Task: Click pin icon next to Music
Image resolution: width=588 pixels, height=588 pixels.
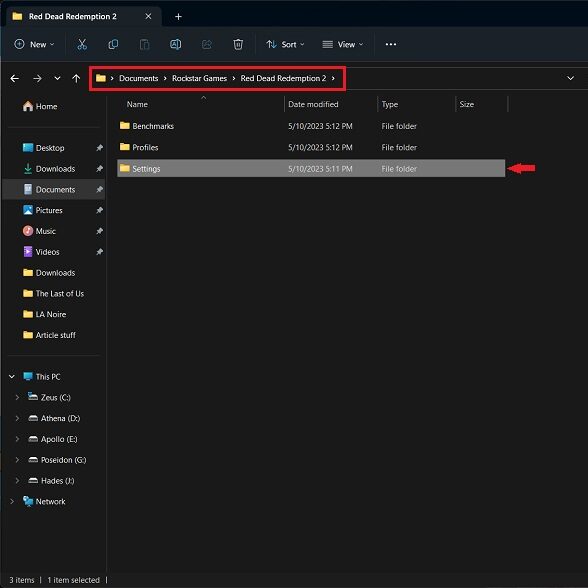Action: coord(99,231)
